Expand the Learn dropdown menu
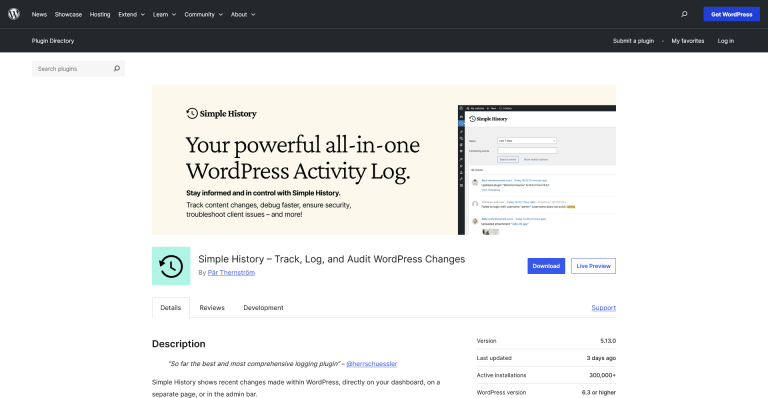The height and width of the screenshot is (398, 768). [x=164, y=15]
